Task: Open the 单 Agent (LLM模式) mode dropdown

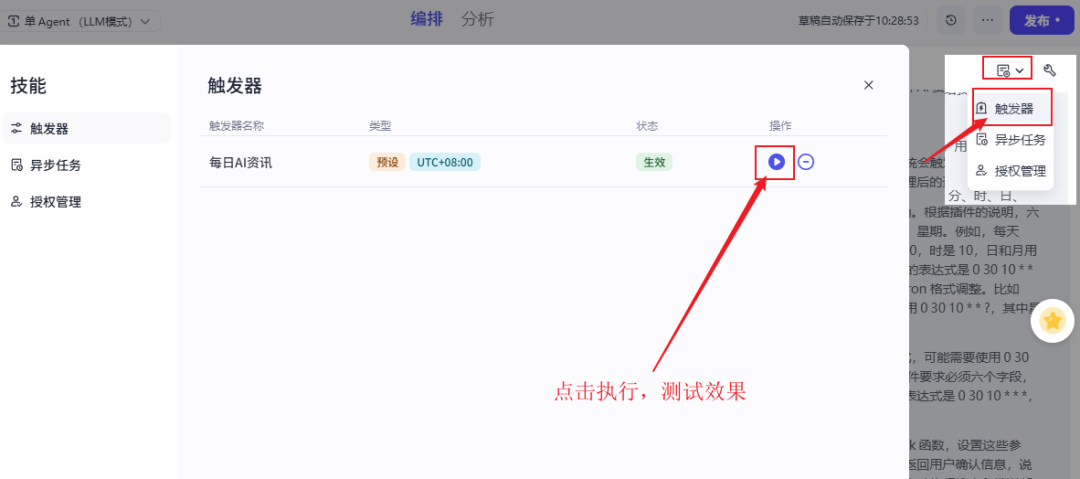Action: coord(83,21)
